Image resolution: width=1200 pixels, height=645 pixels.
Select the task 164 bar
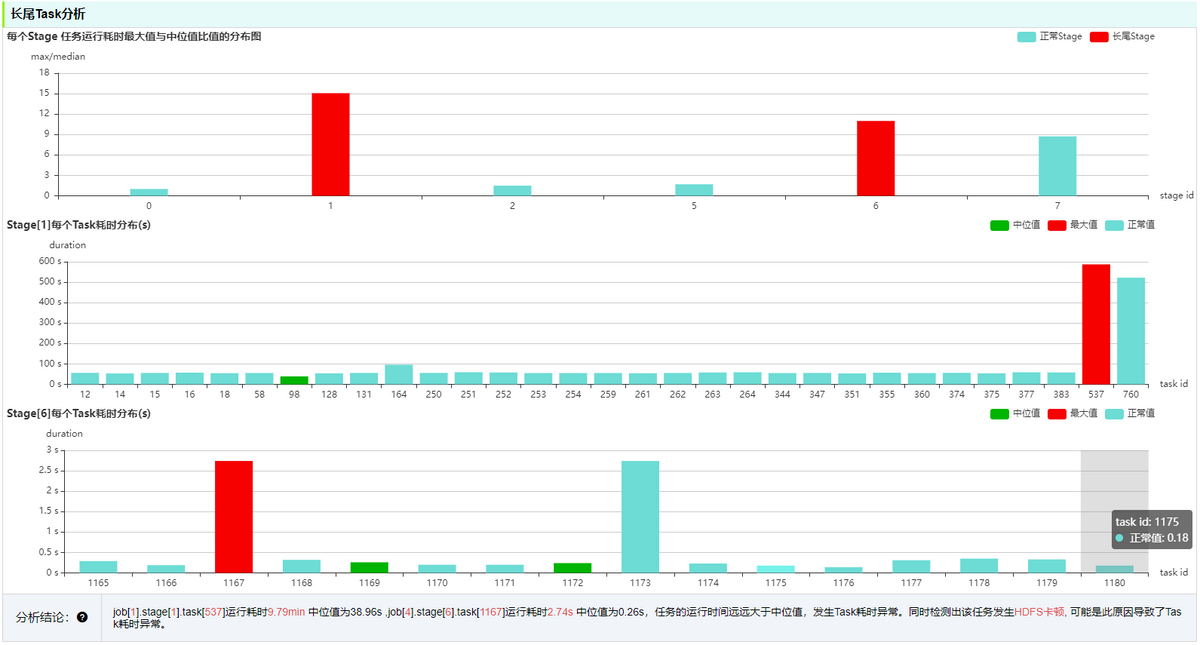pos(399,374)
